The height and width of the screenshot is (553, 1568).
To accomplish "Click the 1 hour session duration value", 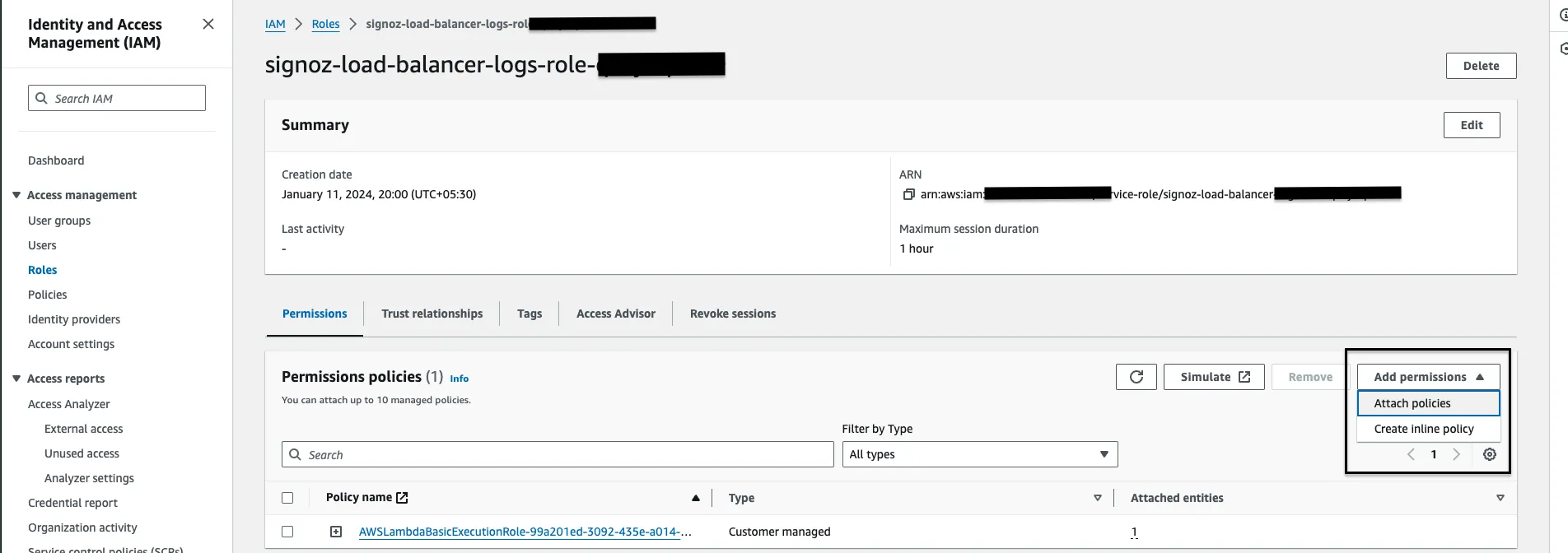I will [917, 249].
